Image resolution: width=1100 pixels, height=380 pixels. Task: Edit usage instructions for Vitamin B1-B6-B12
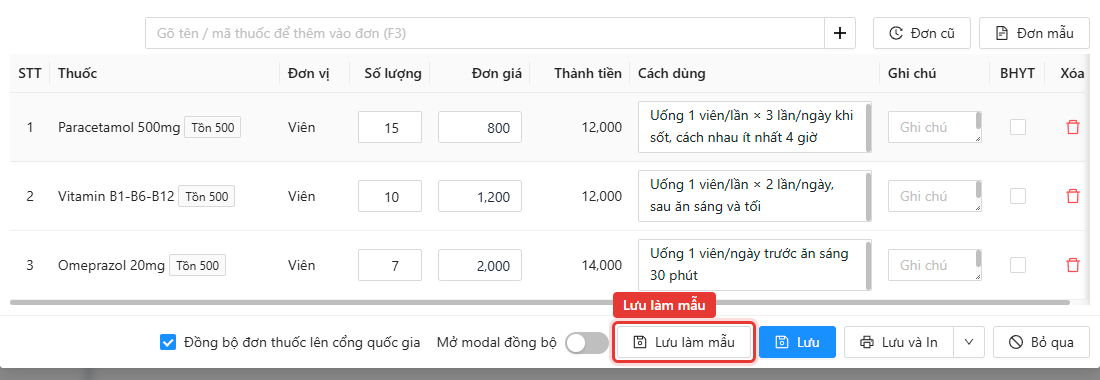755,196
